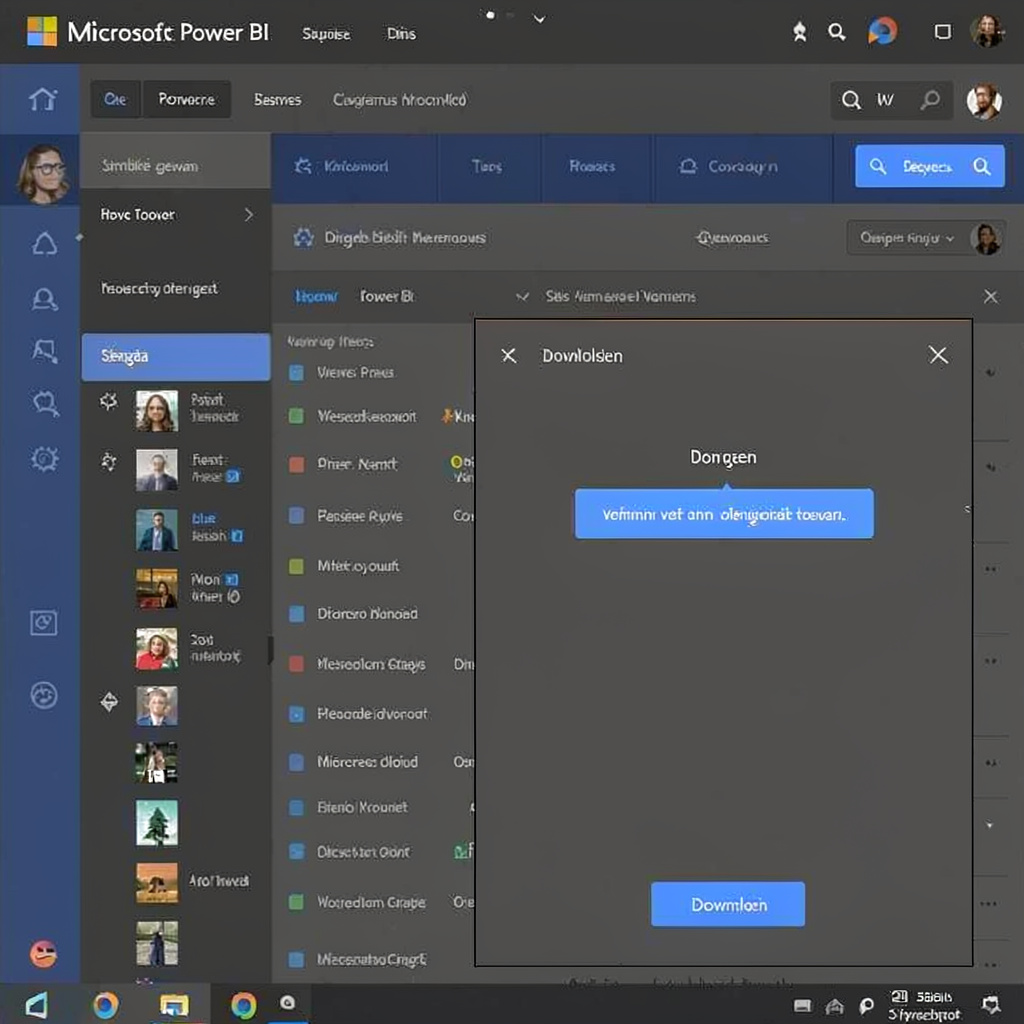Viewport: 1024px width, 1024px height.
Task: Click the diamond icon in the contacts list
Action: coord(109,702)
